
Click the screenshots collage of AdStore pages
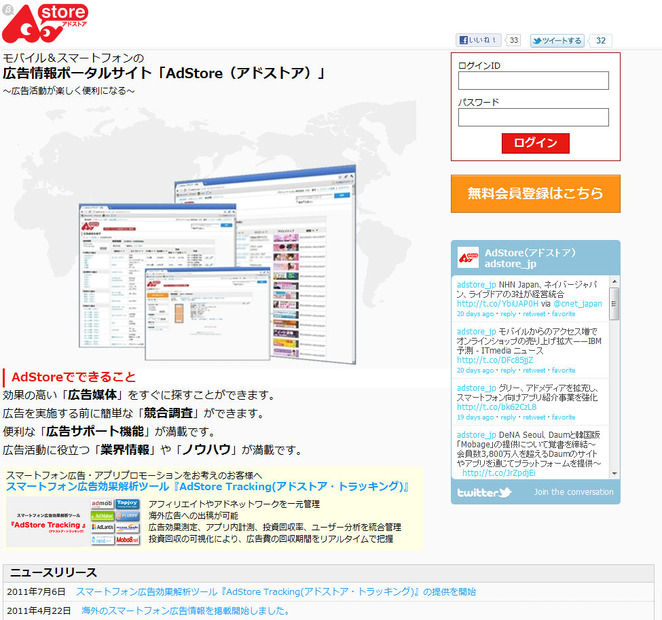point(217,265)
